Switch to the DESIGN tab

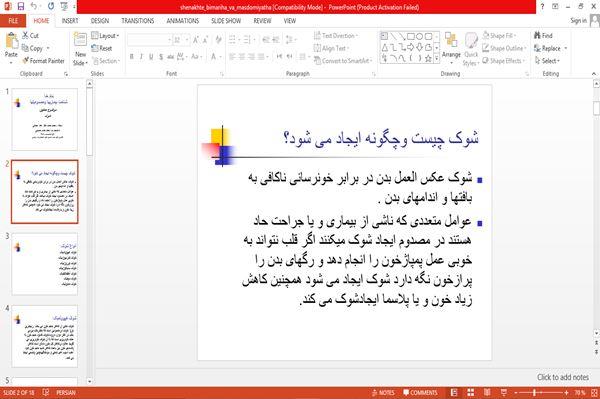coord(100,21)
